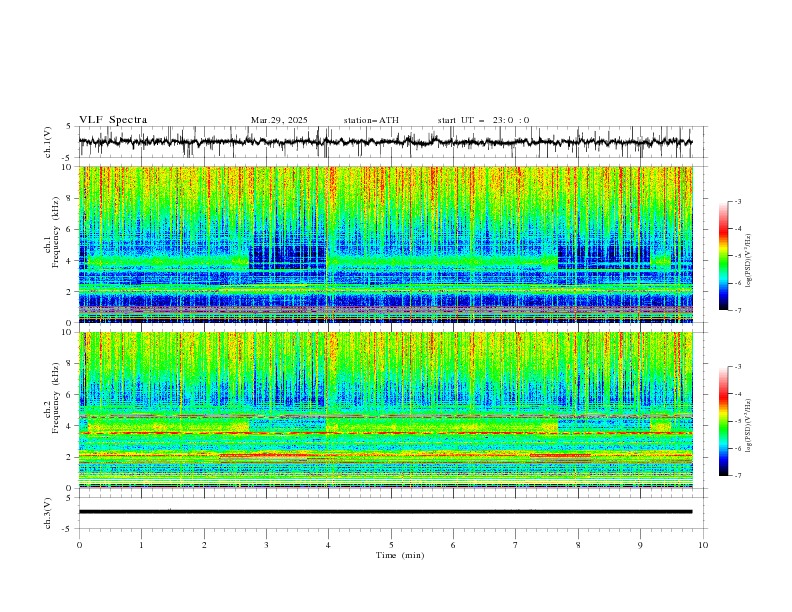
Task: Click time axis tick label "5"
Action: click(391, 545)
